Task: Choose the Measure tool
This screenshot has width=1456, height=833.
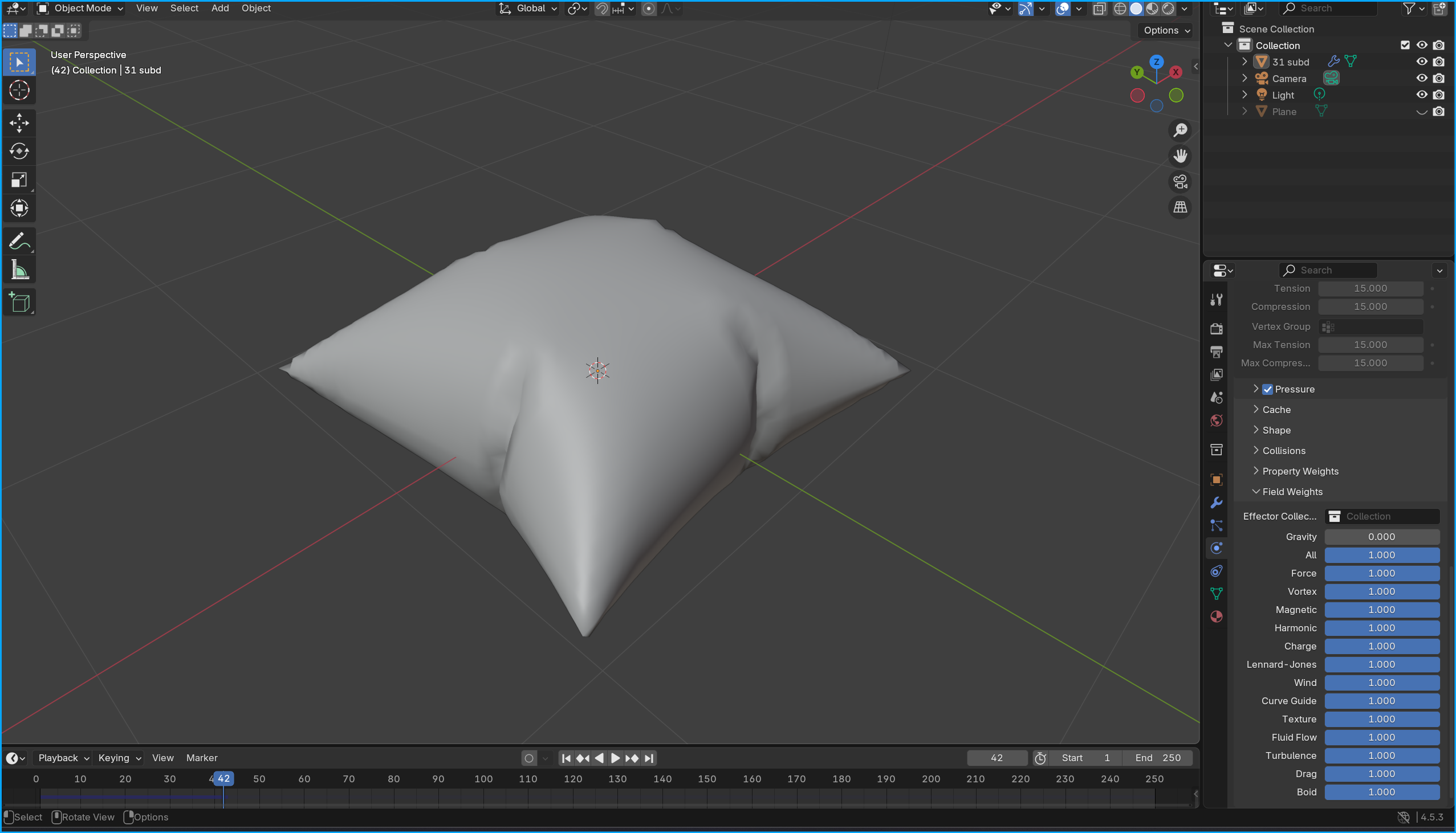Action: [x=19, y=270]
